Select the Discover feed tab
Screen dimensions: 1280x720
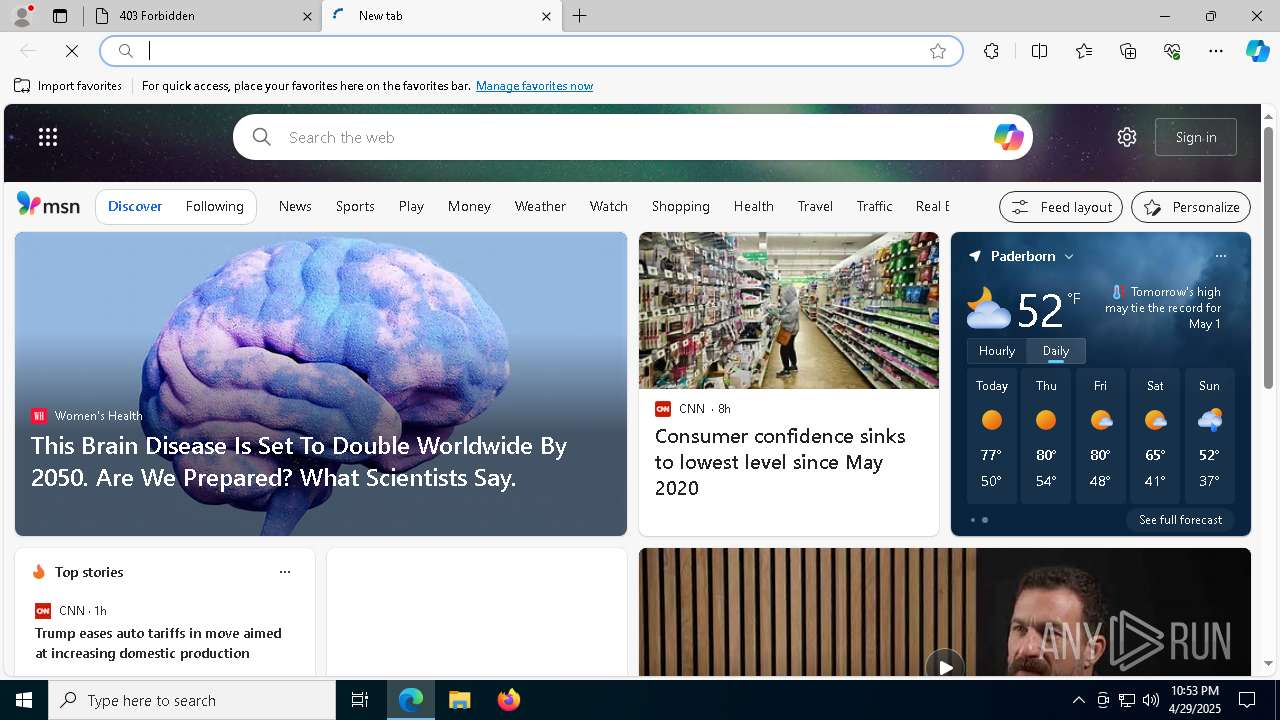pyautogui.click(x=135, y=206)
